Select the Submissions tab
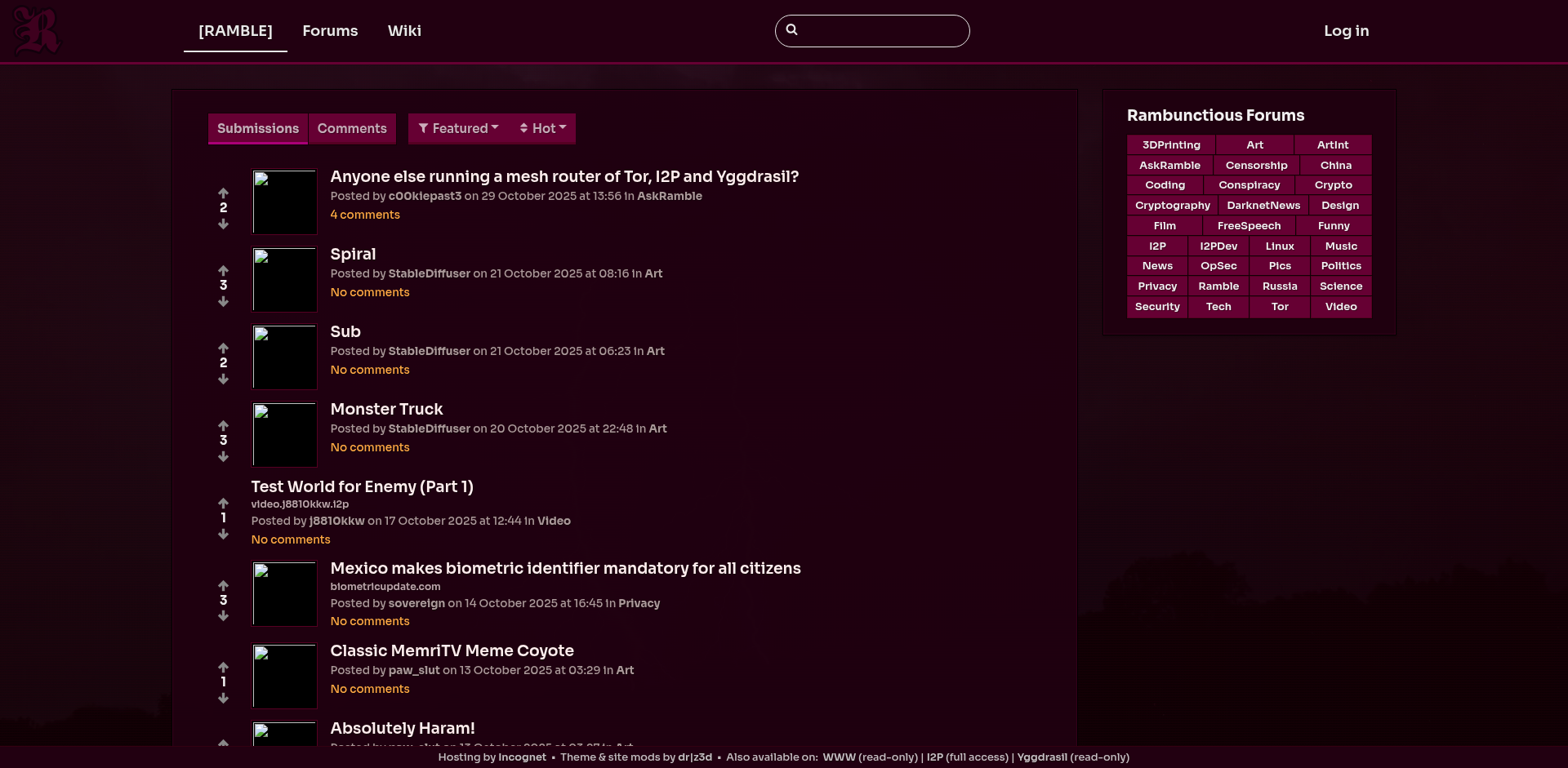The height and width of the screenshot is (768, 1568). click(258, 129)
